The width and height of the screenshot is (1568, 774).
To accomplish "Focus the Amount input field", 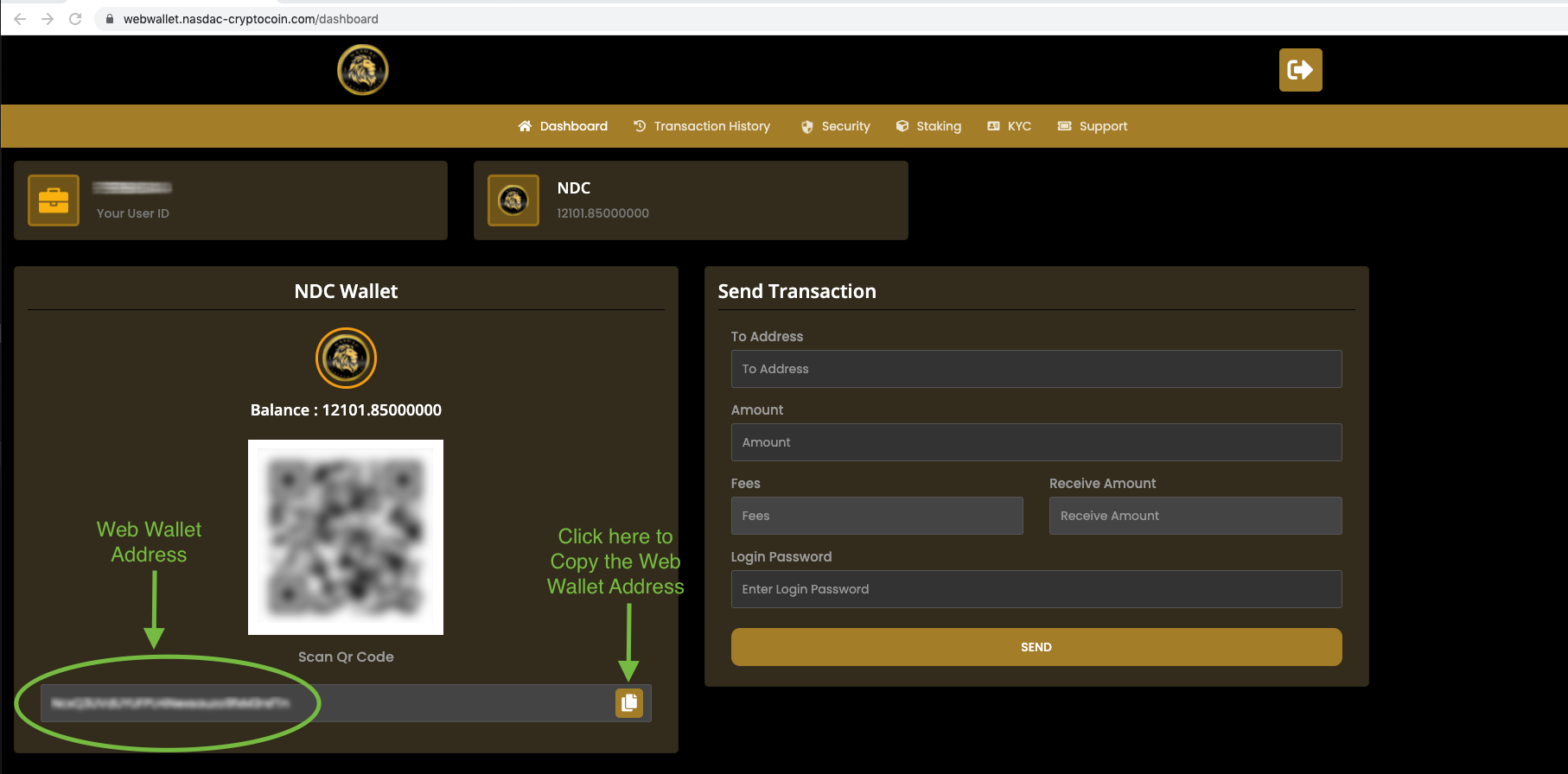I will [x=1036, y=442].
